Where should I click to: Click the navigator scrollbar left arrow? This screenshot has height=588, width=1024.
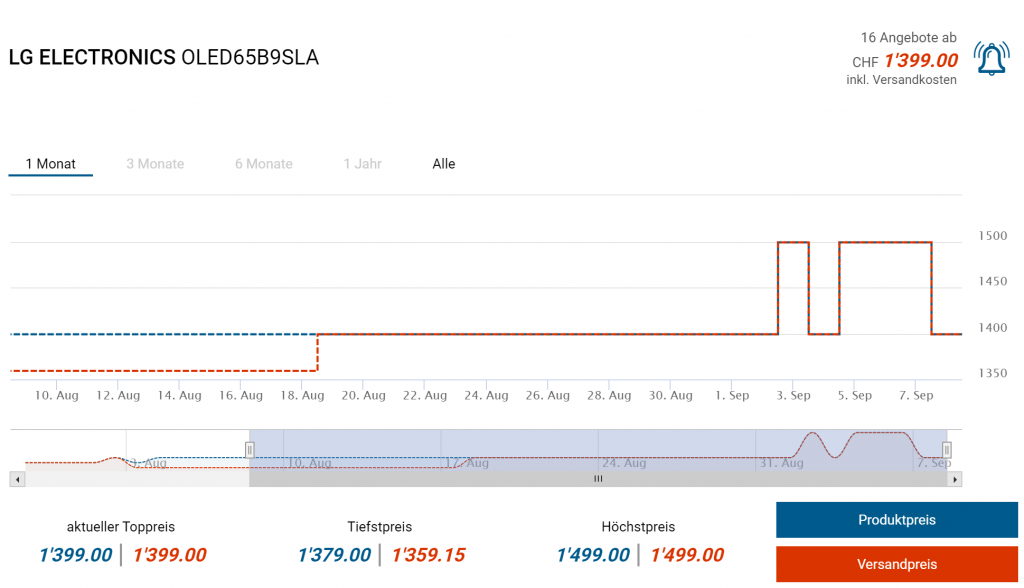(x=16, y=480)
